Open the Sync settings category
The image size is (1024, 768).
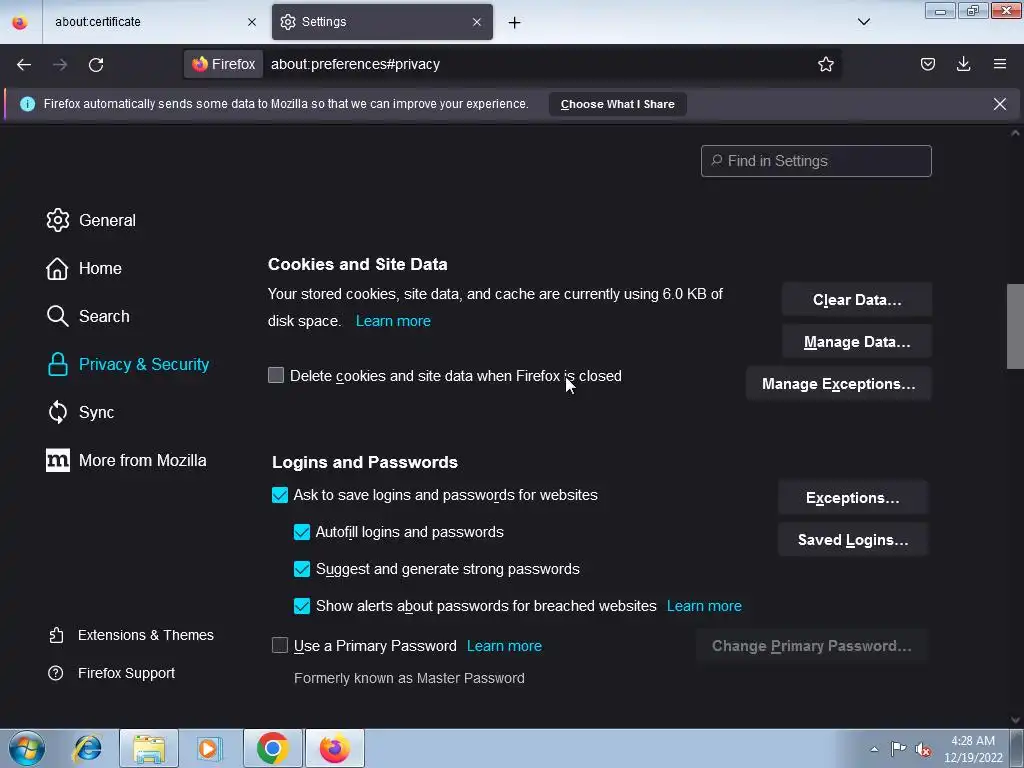(x=80, y=412)
